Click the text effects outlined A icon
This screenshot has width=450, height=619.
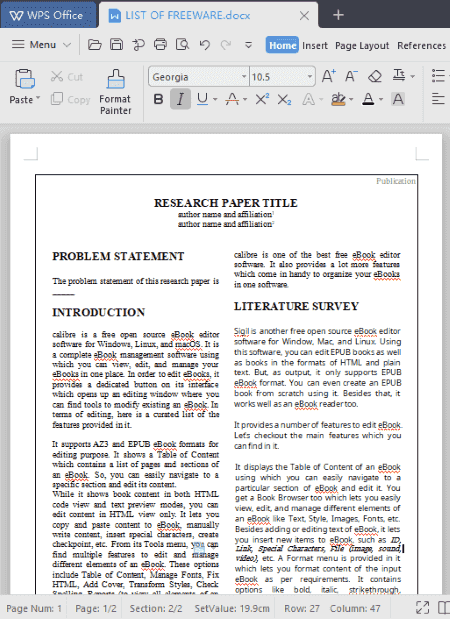pyautogui.click(x=308, y=99)
